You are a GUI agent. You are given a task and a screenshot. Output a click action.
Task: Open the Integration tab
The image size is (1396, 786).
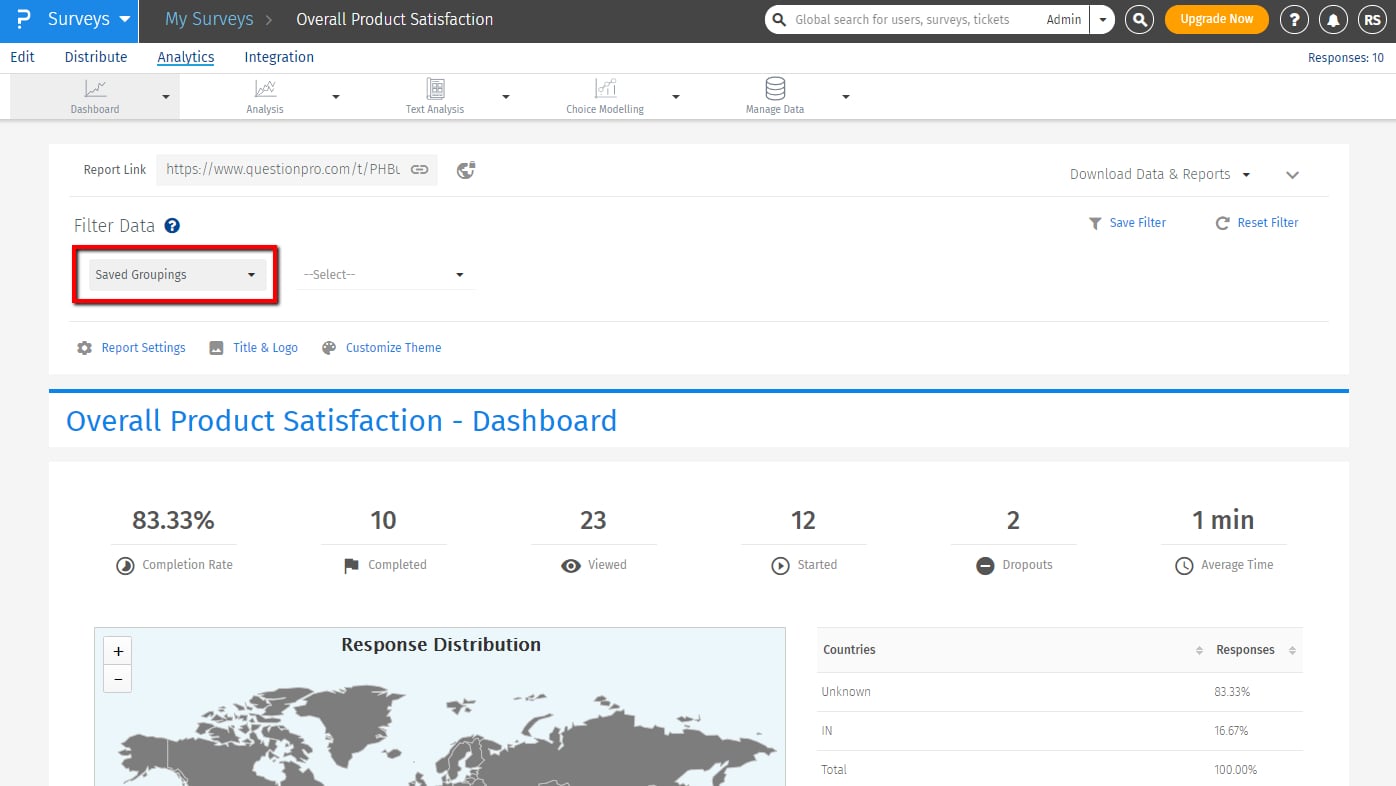[279, 57]
